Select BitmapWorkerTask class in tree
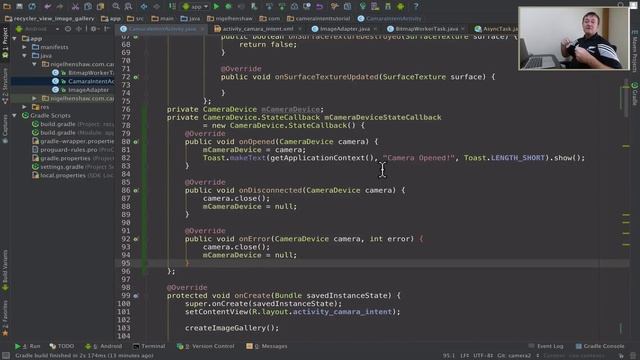 coord(82,73)
